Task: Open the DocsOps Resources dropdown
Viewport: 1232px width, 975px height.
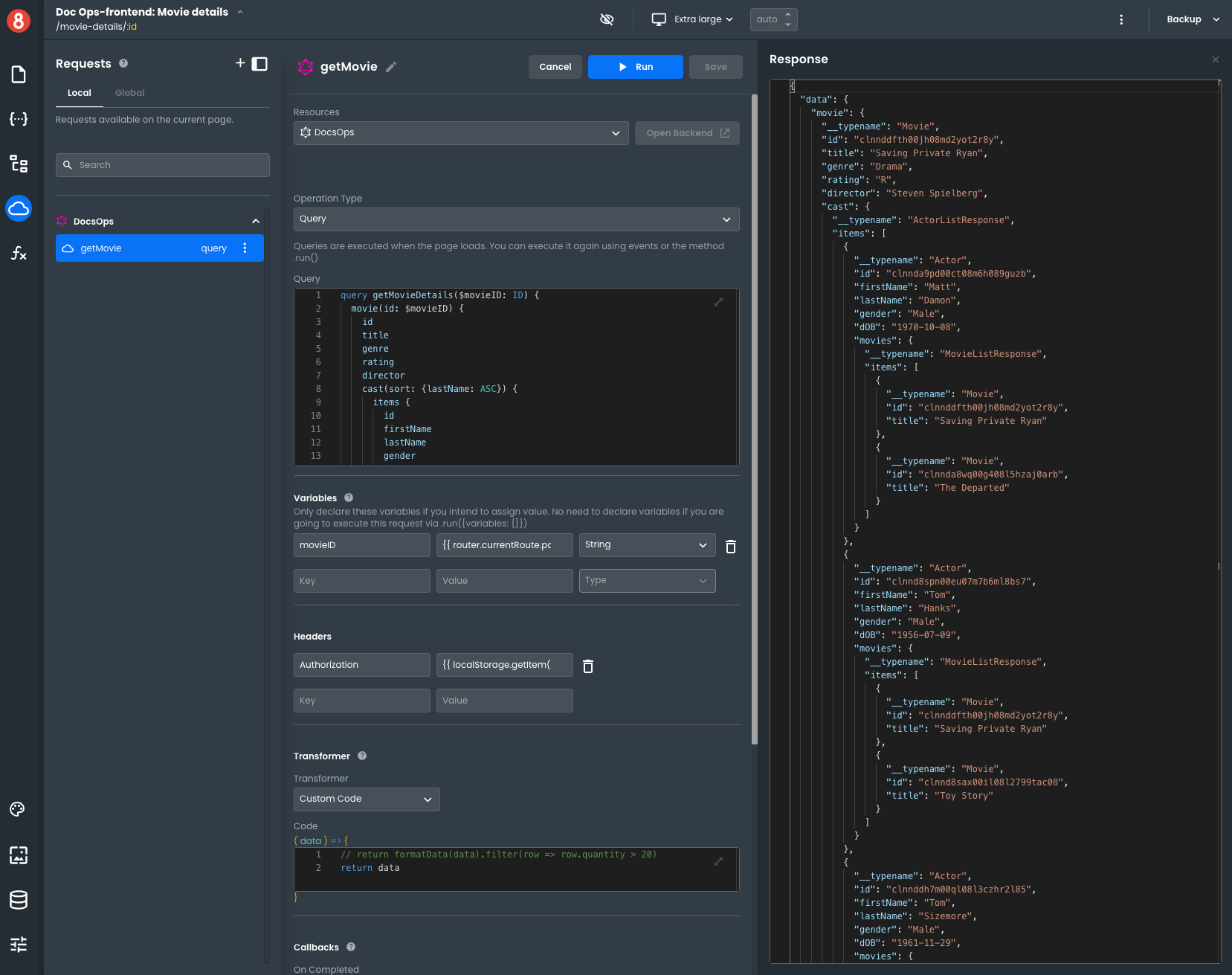Action: pyautogui.click(x=460, y=133)
